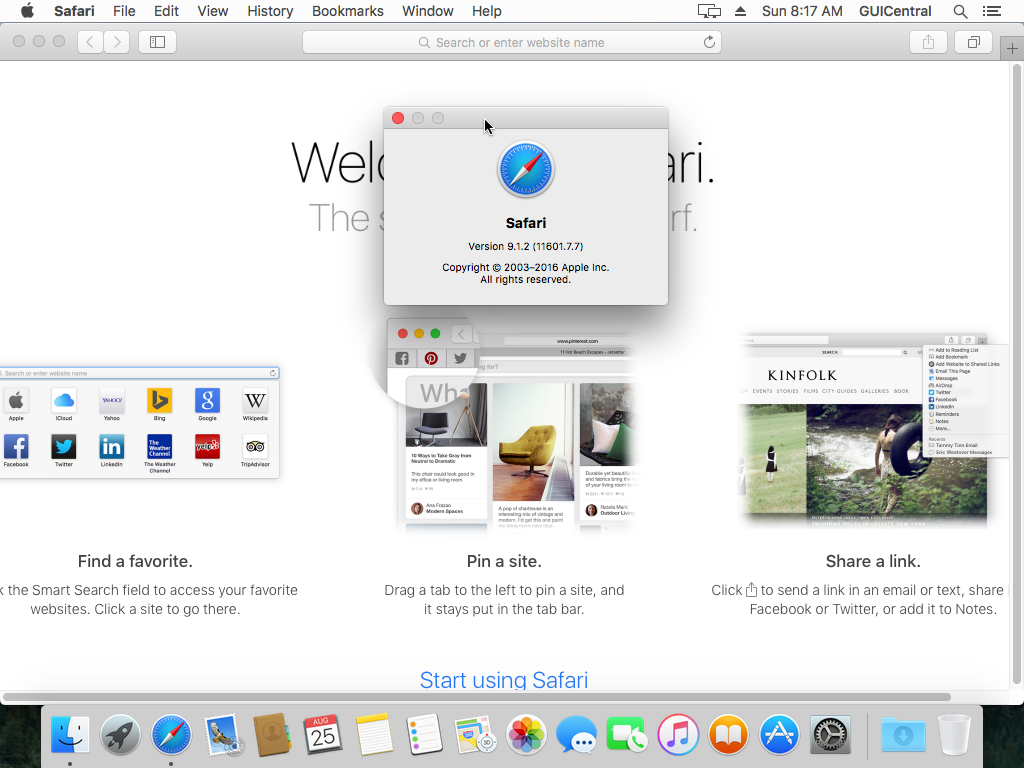Close the About Safari window
Screen dimensions: 1024x768
pos(398,118)
